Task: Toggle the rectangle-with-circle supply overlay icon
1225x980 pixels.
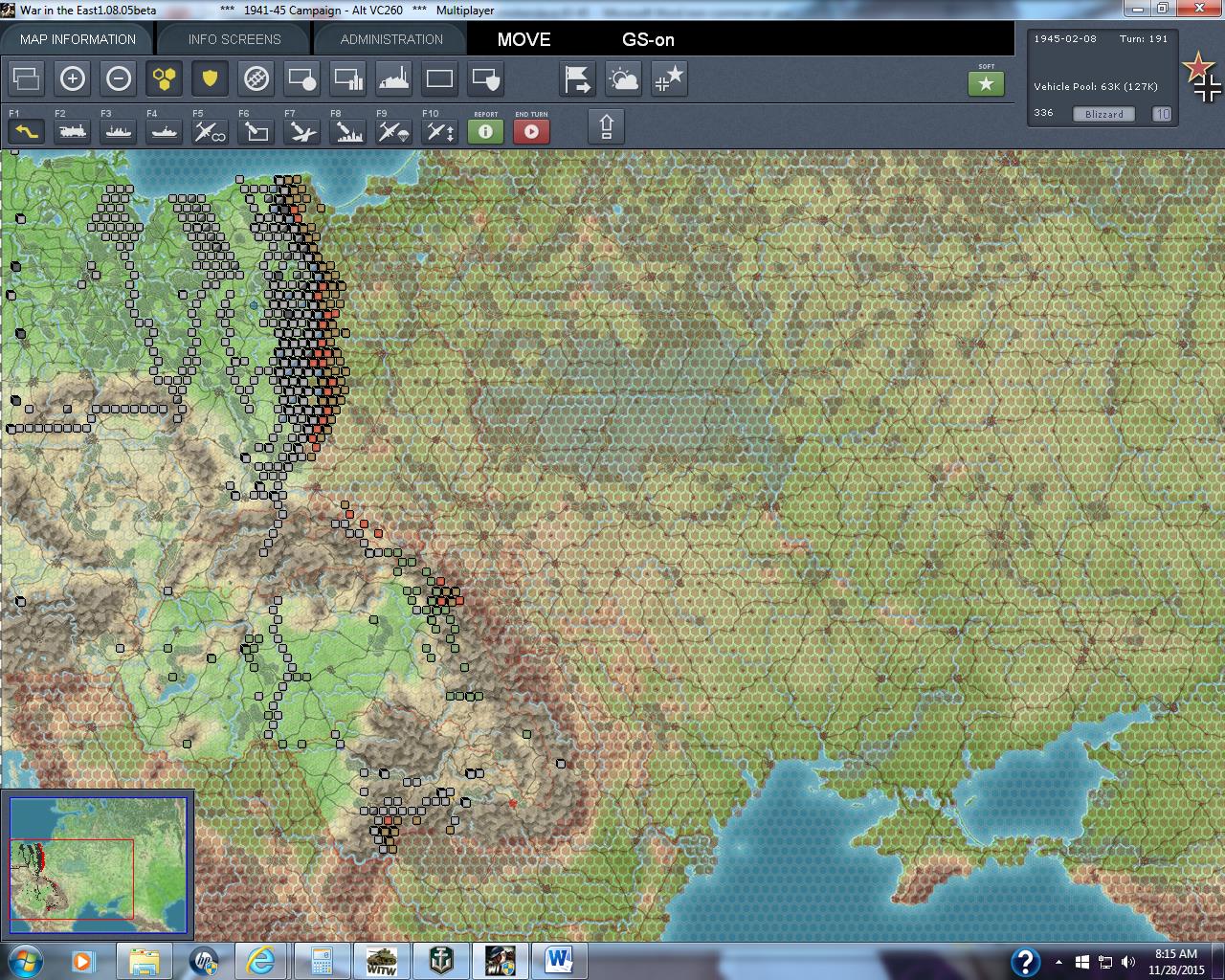Action: tap(302, 78)
